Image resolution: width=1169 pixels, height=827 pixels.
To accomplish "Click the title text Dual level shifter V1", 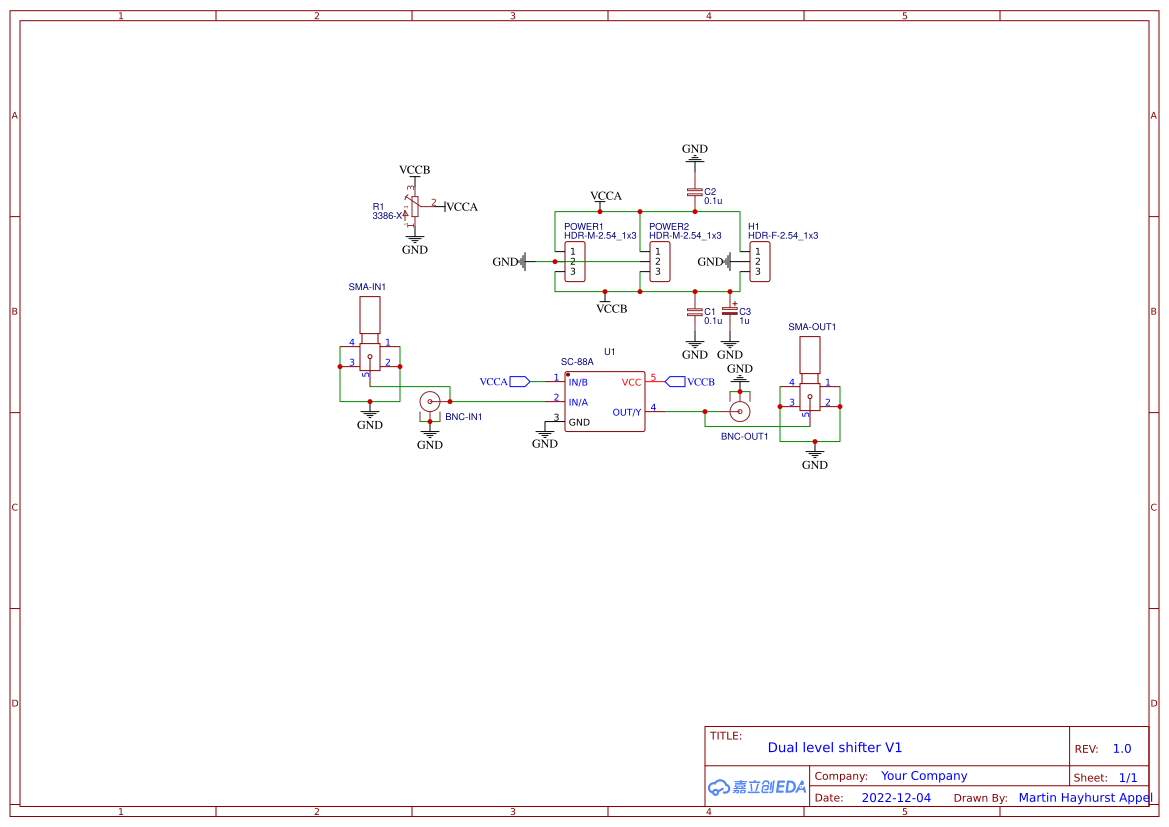I will pyautogui.click(x=834, y=747).
